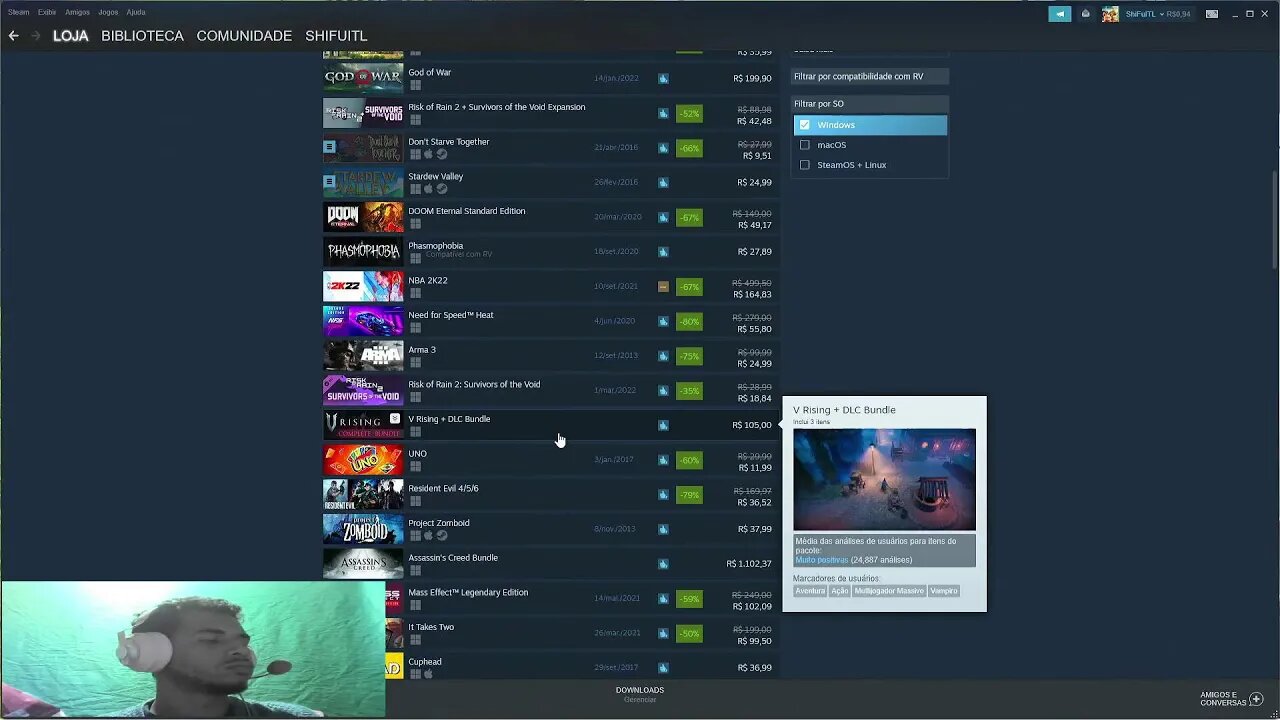
Task: Uncheck the Windows OS filter
Action: click(x=805, y=125)
